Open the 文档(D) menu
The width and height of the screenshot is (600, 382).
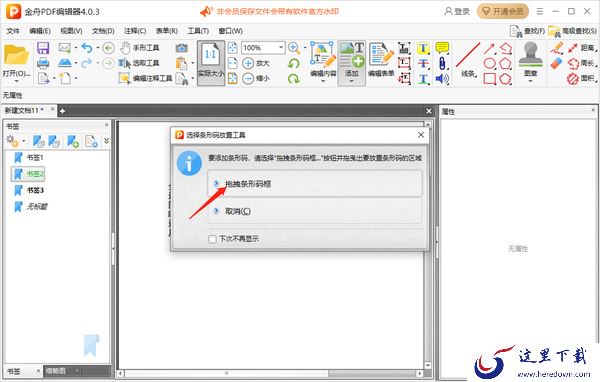pyautogui.click(x=103, y=31)
